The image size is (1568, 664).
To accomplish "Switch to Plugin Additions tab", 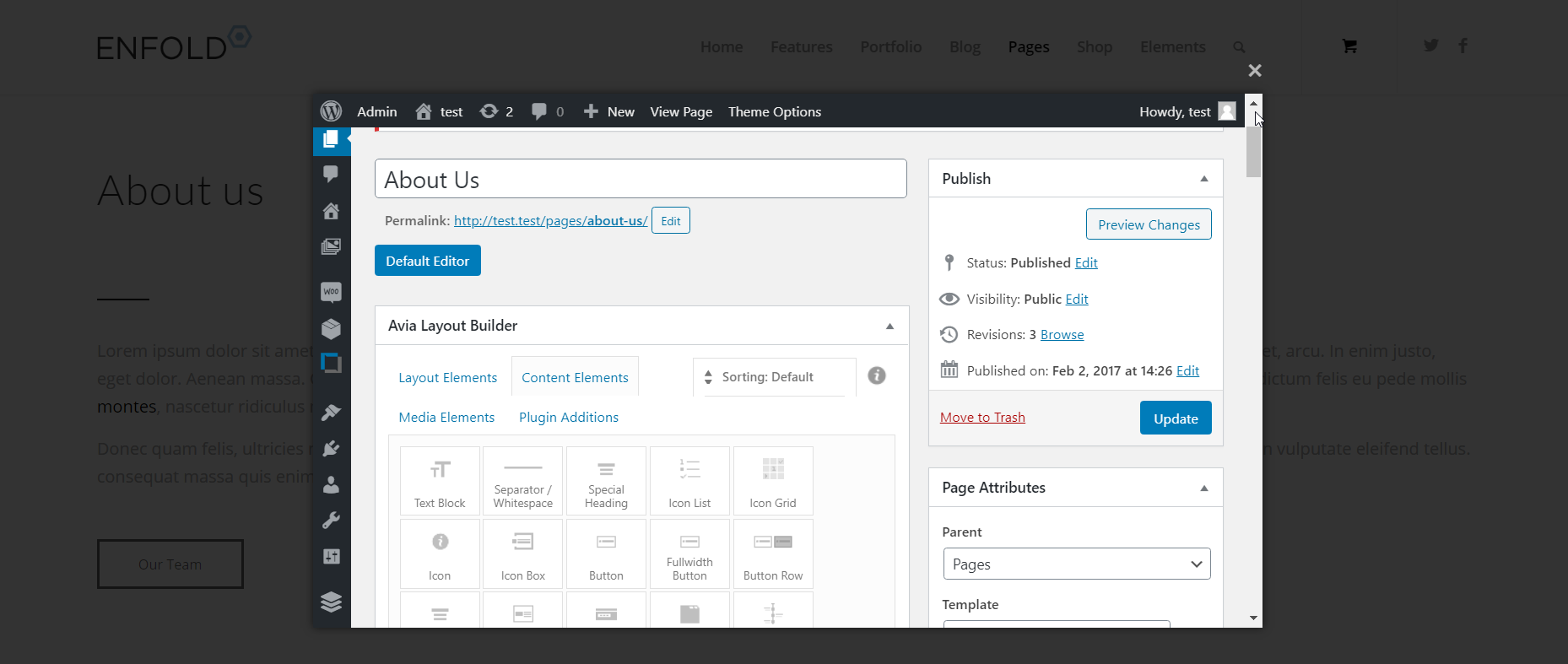I will (569, 418).
